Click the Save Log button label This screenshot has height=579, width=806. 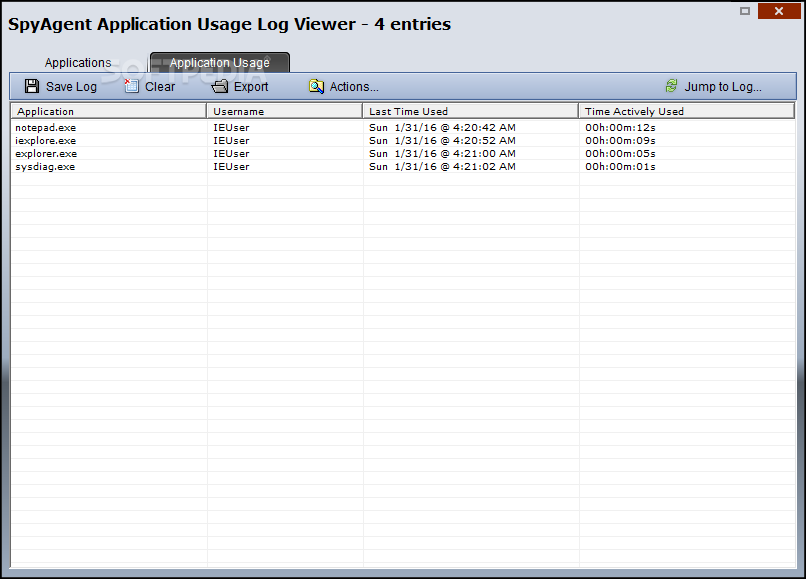click(71, 87)
